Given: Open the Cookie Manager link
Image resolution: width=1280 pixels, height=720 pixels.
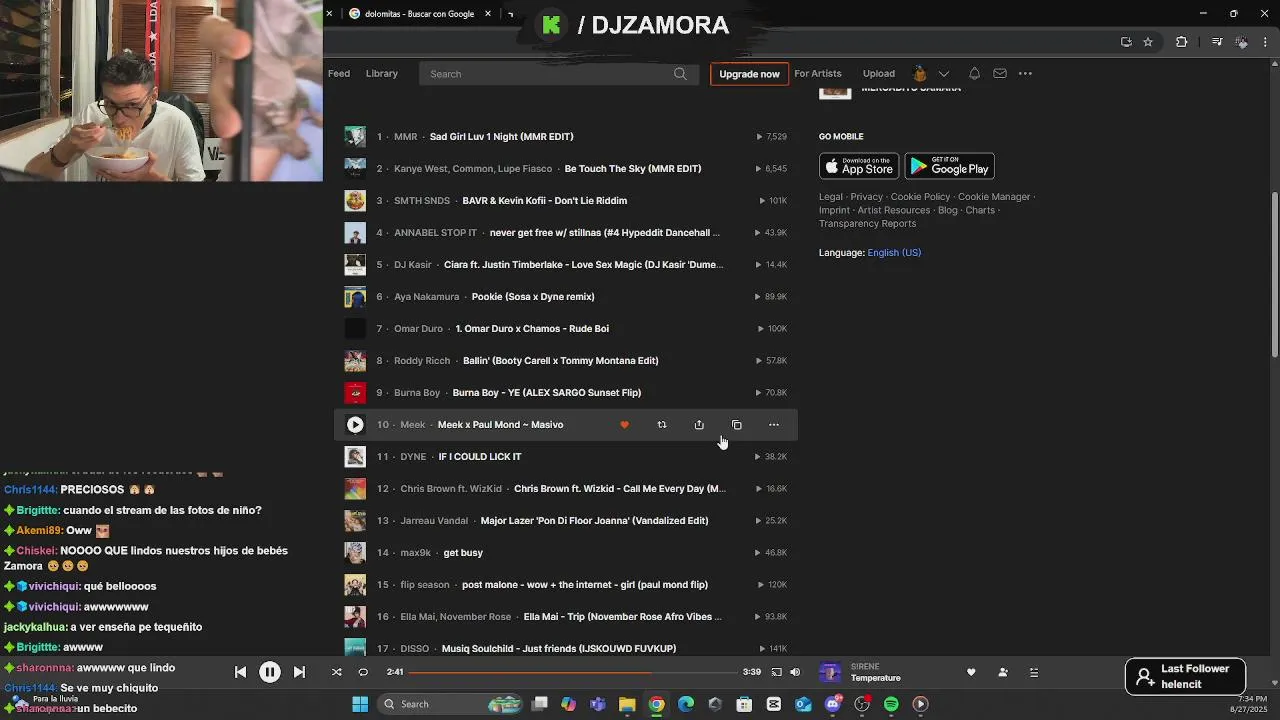Looking at the screenshot, I should tap(994, 197).
